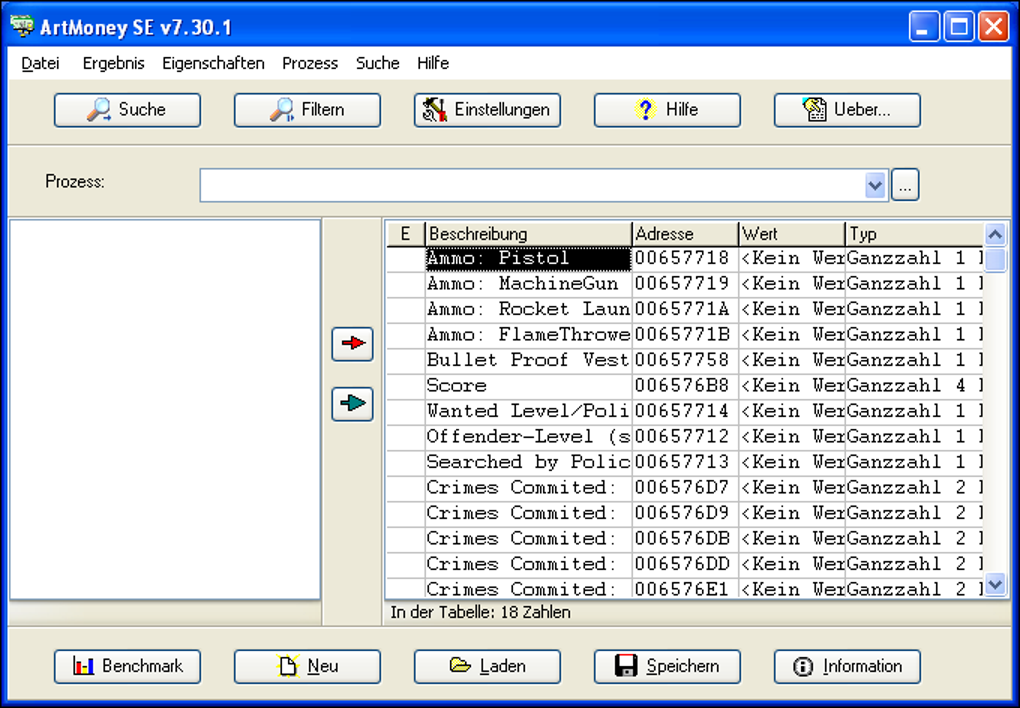Click the Wert cell of Ammo: MachineGun

(x=792, y=284)
